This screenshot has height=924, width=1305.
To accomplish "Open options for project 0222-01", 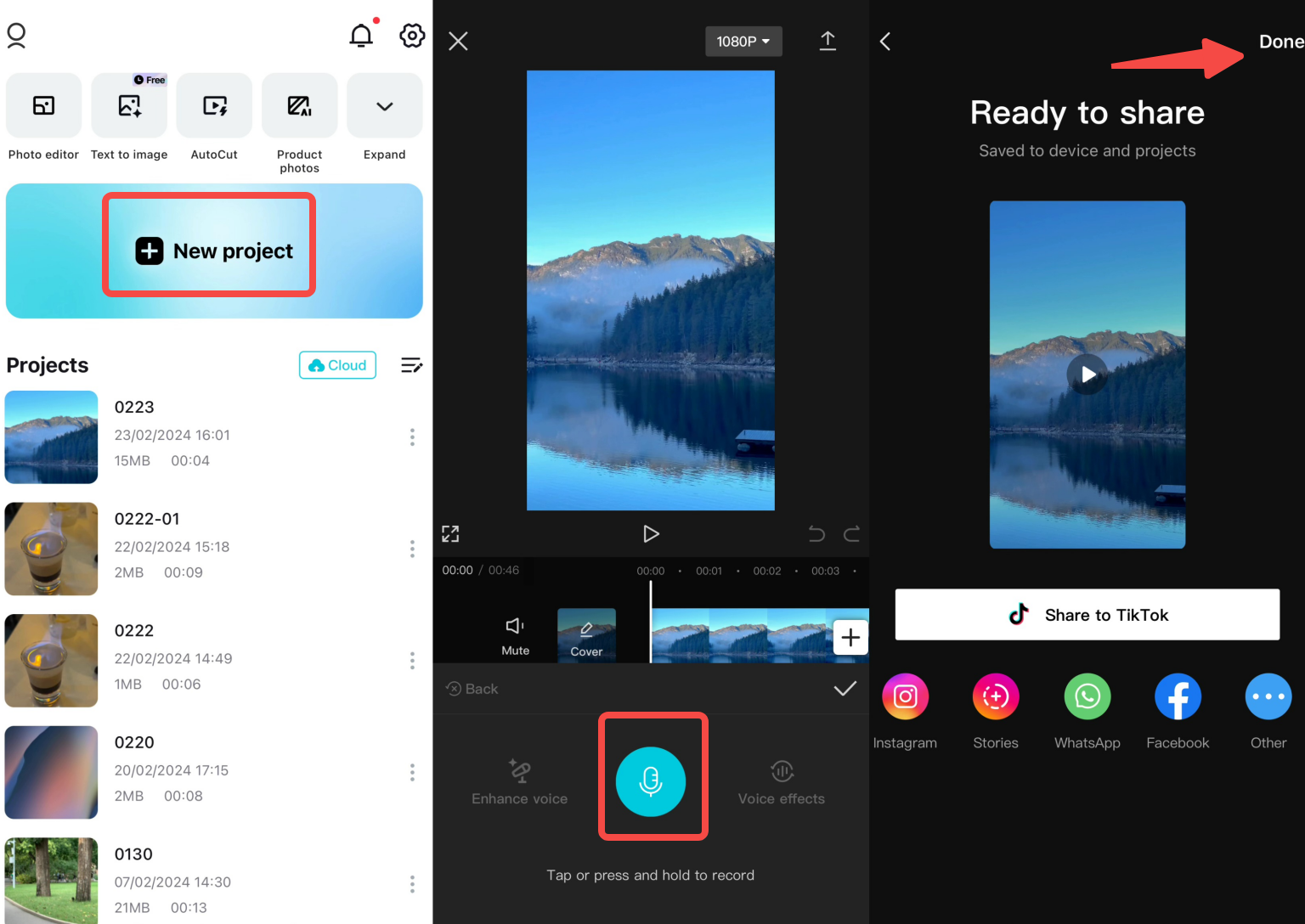I will tap(412, 549).
